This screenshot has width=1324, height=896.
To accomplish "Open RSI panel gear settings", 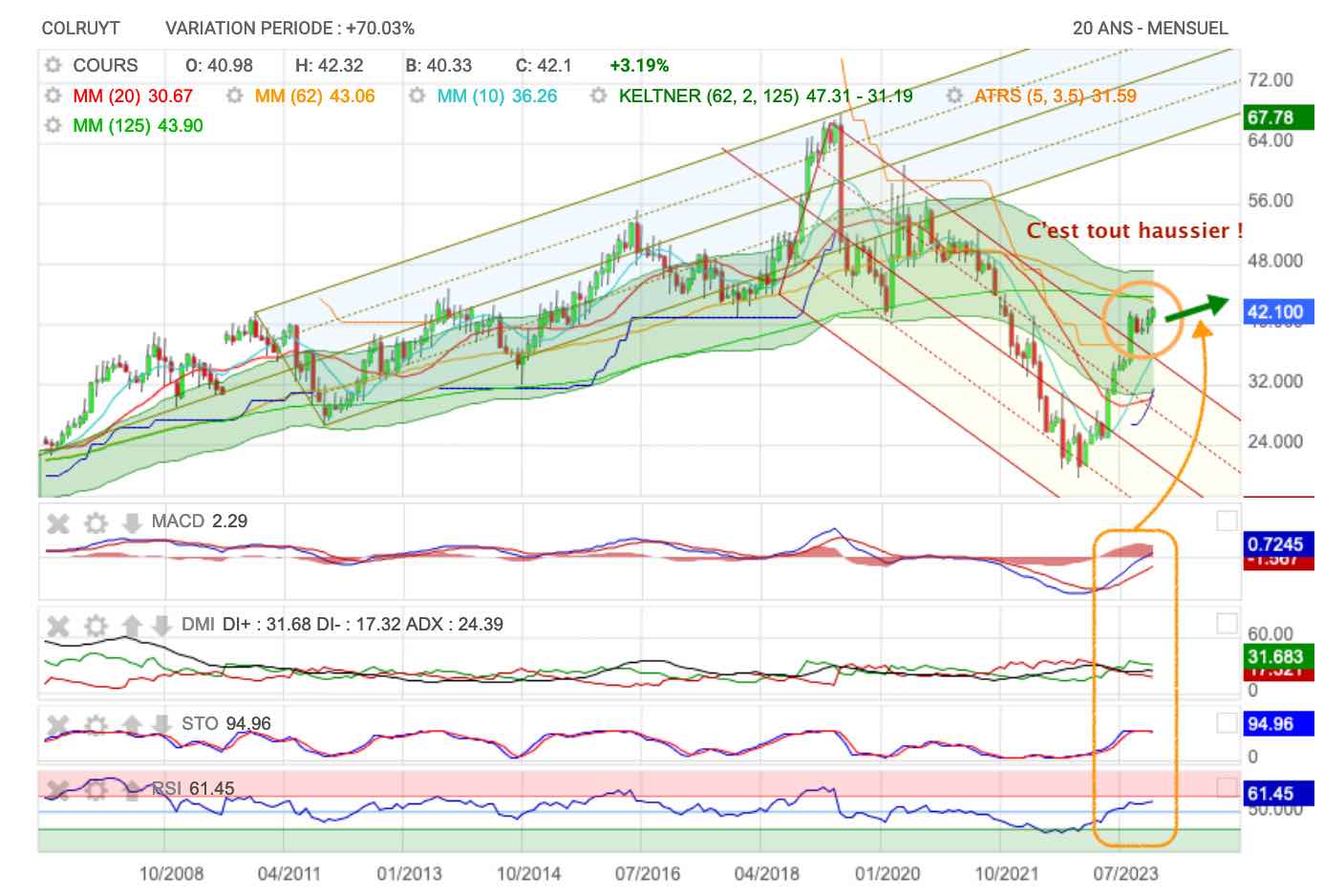I will (x=96, y=790).
